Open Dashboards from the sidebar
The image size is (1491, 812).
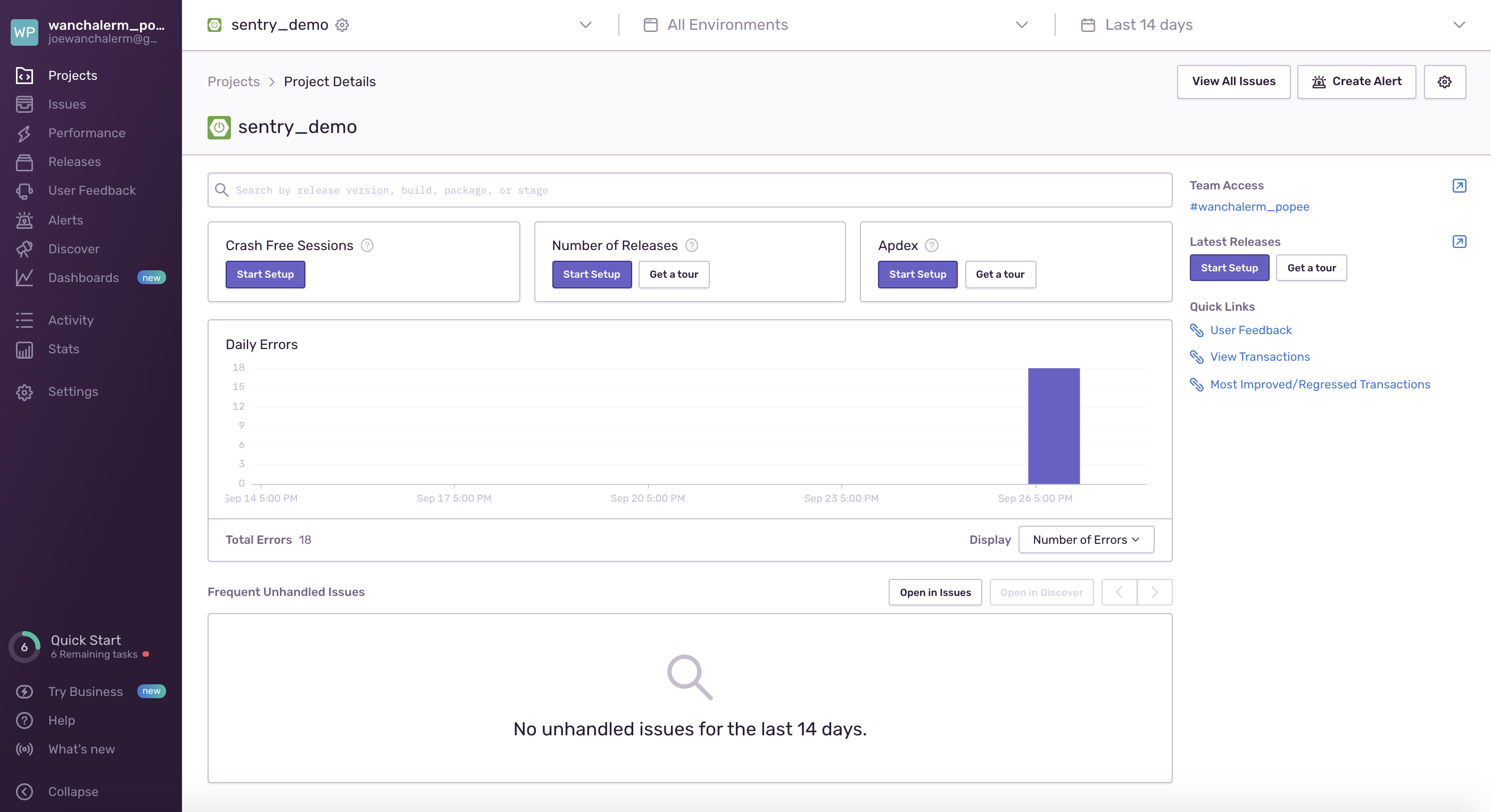click(84, 278)
